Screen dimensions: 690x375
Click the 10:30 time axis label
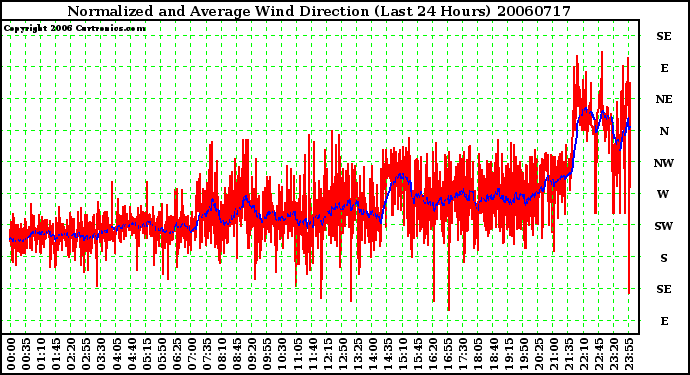click(282, 354)
